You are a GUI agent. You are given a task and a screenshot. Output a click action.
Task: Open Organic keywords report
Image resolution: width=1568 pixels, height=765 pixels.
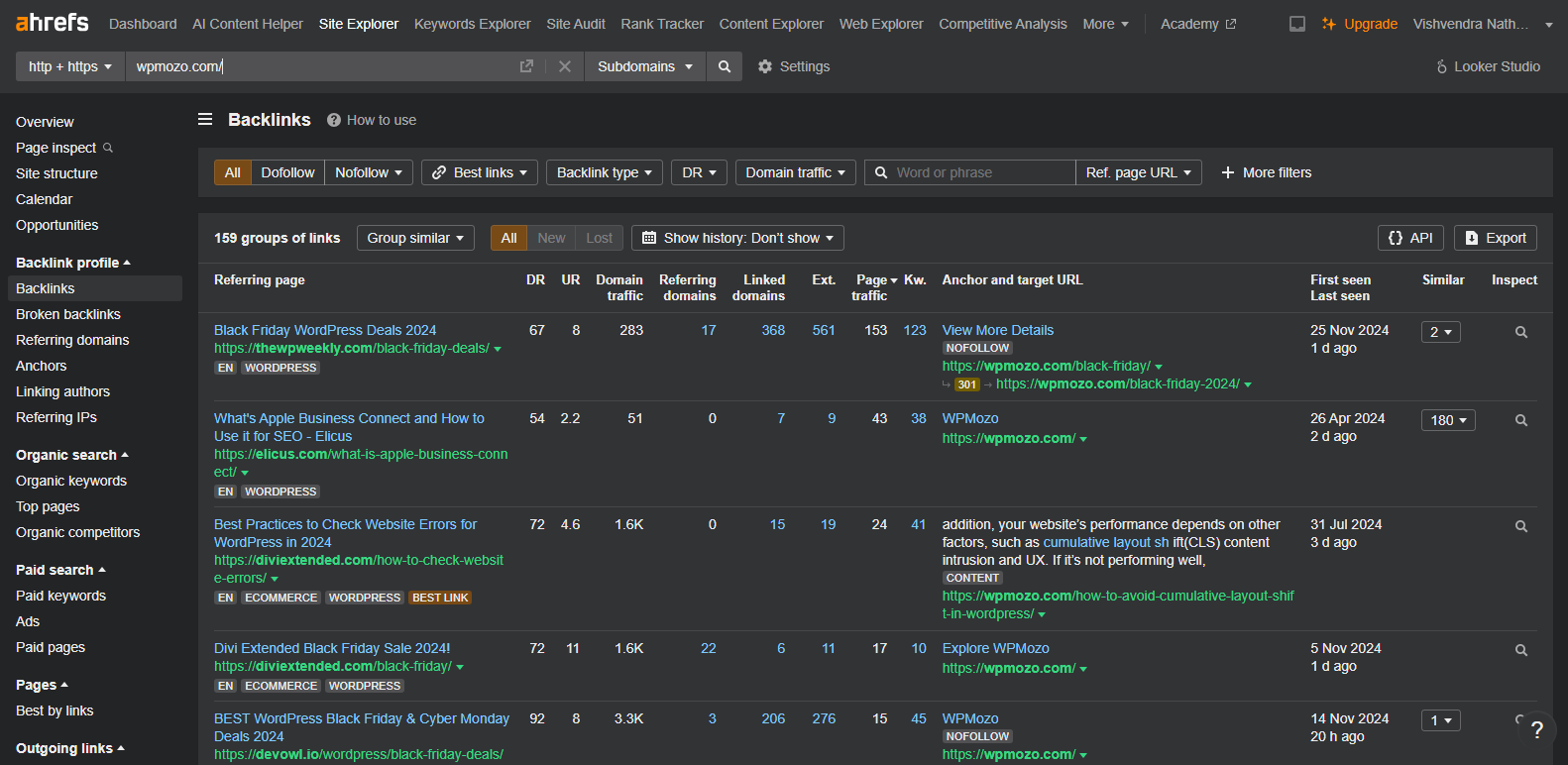pyautogui.click(x=71, y=481)
